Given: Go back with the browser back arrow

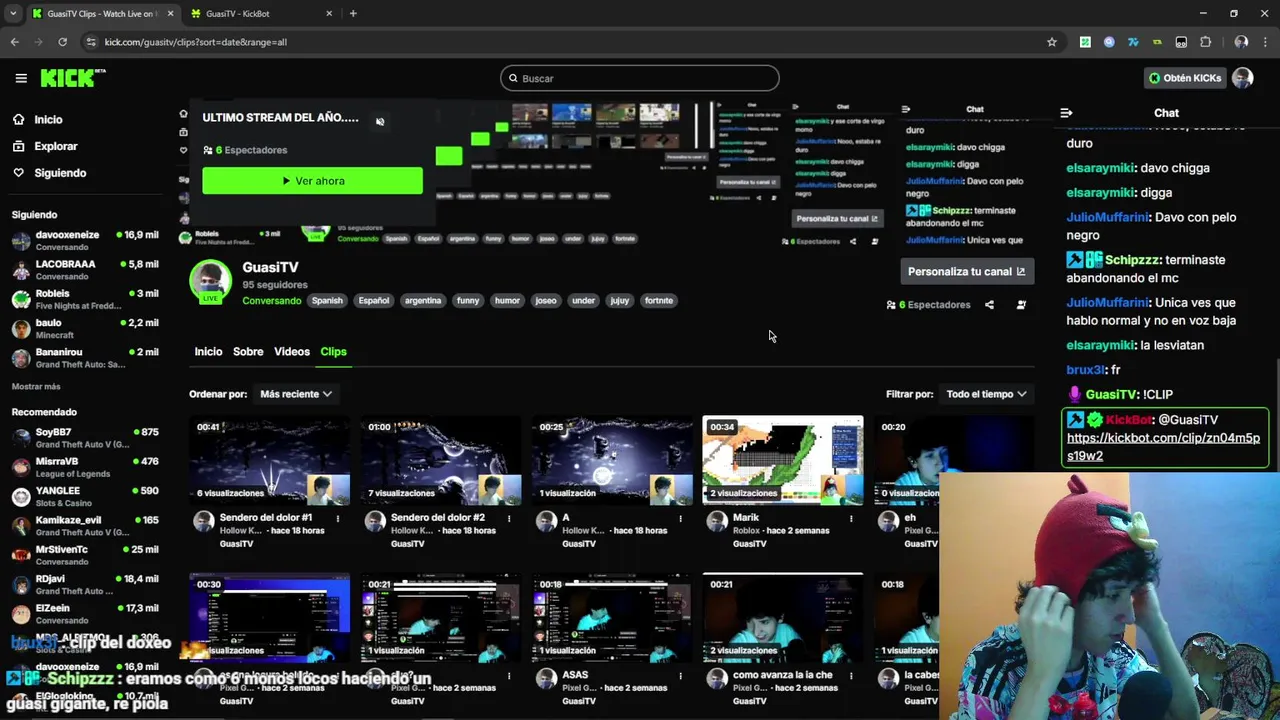Looking at the screenshot, I should pos(14,42).
